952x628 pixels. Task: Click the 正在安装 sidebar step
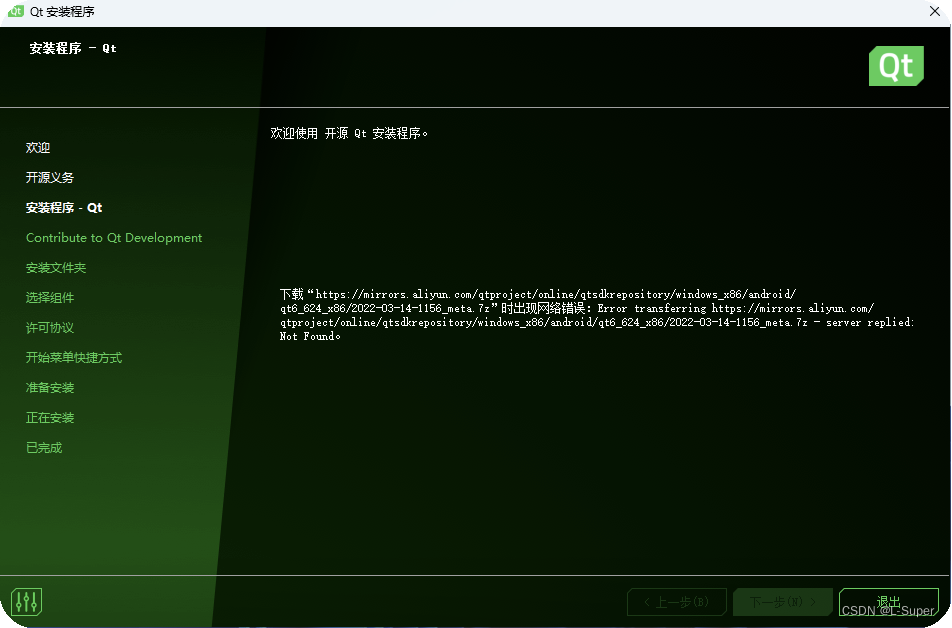click(50, 418)
